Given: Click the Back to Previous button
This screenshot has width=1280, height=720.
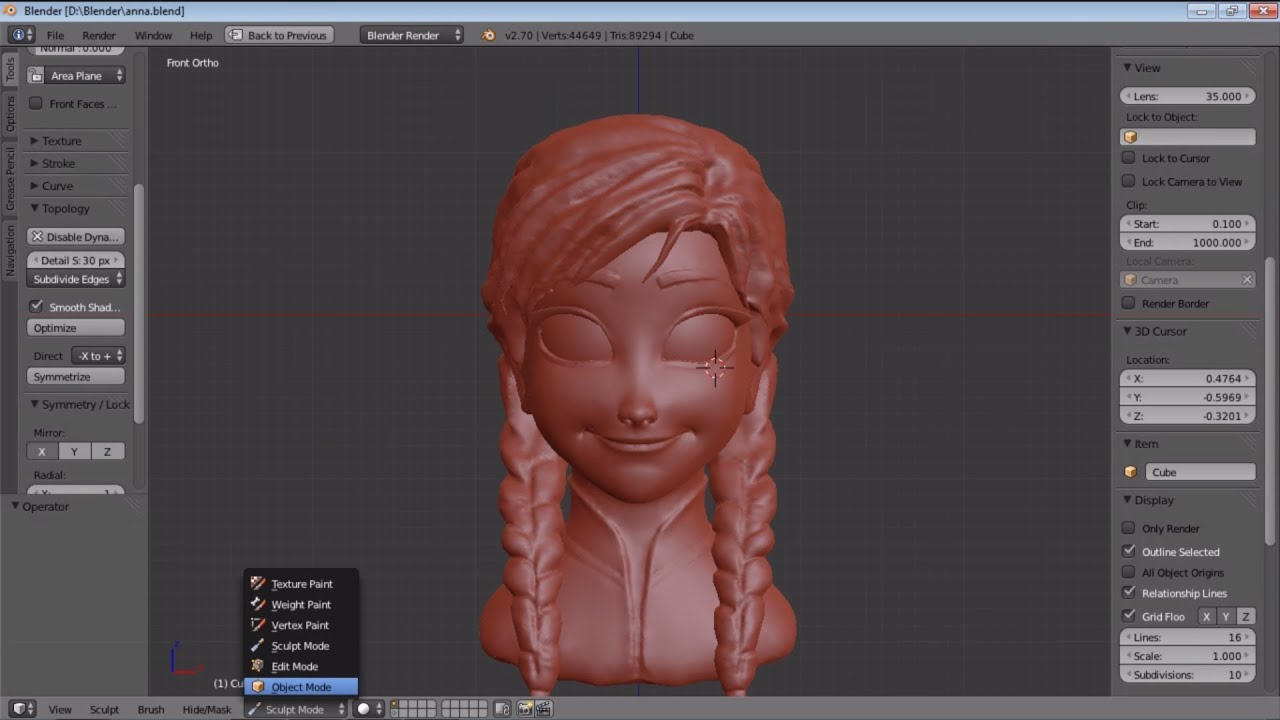Looking at the screenshot, I should 278,35.
